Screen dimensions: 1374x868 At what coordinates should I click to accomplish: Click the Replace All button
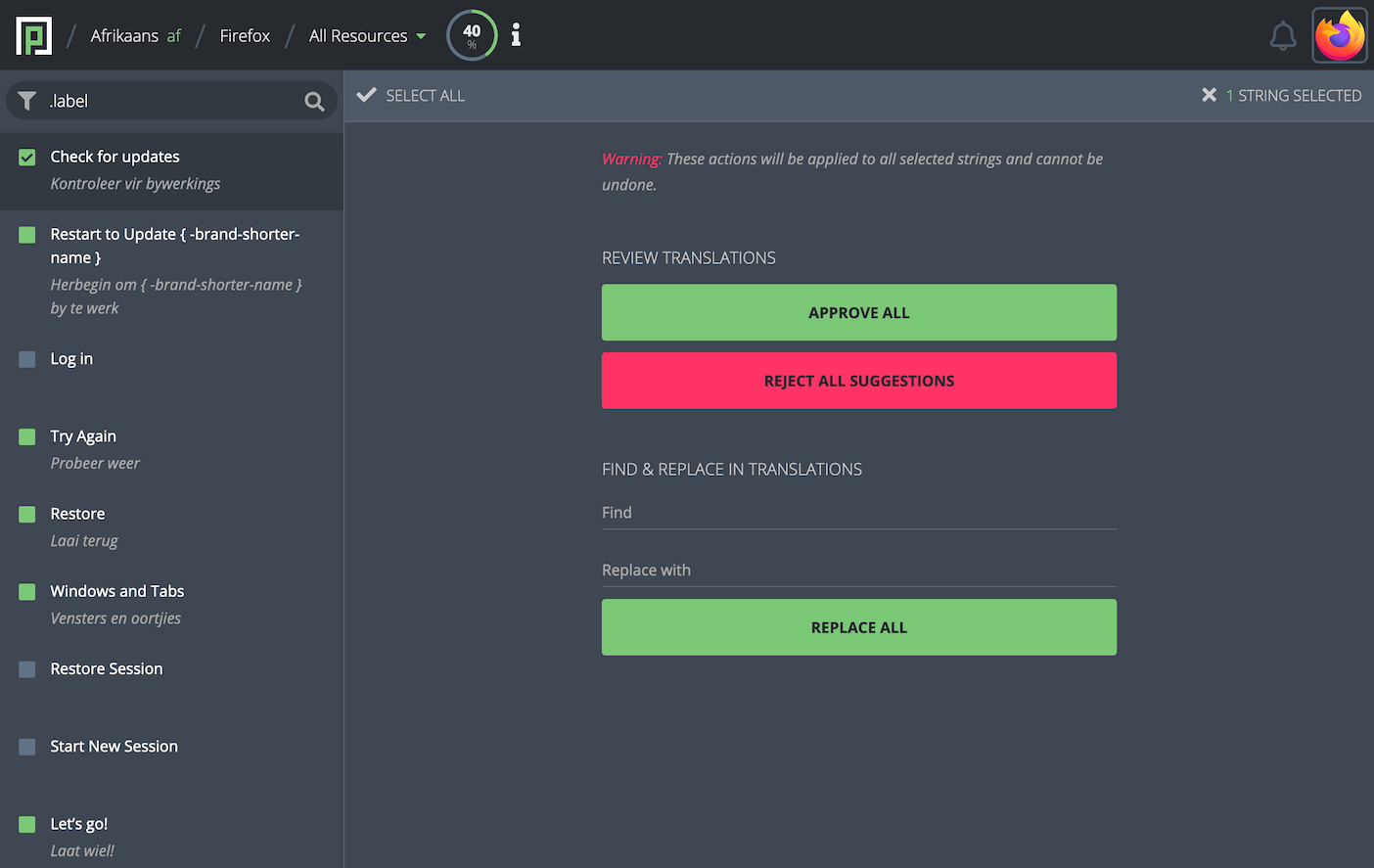pos(858,627)
